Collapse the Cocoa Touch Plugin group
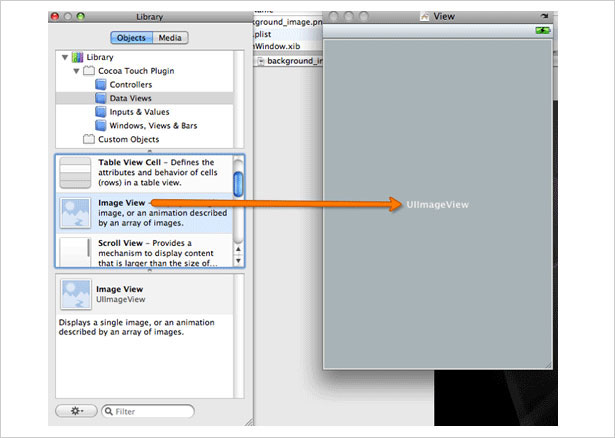615x438 pixels. (76, 71)
